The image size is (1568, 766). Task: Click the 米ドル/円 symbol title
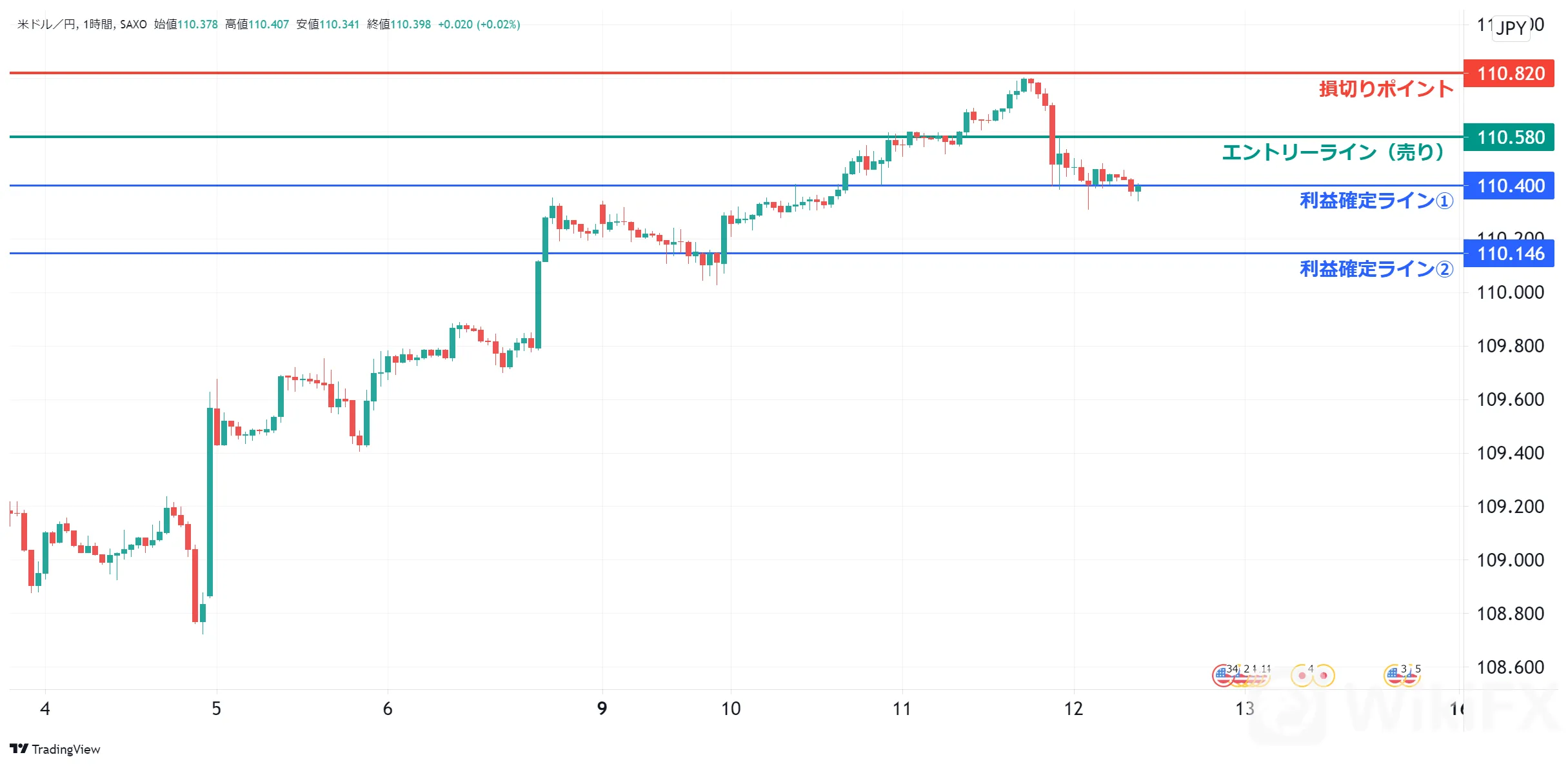[46, 25]
